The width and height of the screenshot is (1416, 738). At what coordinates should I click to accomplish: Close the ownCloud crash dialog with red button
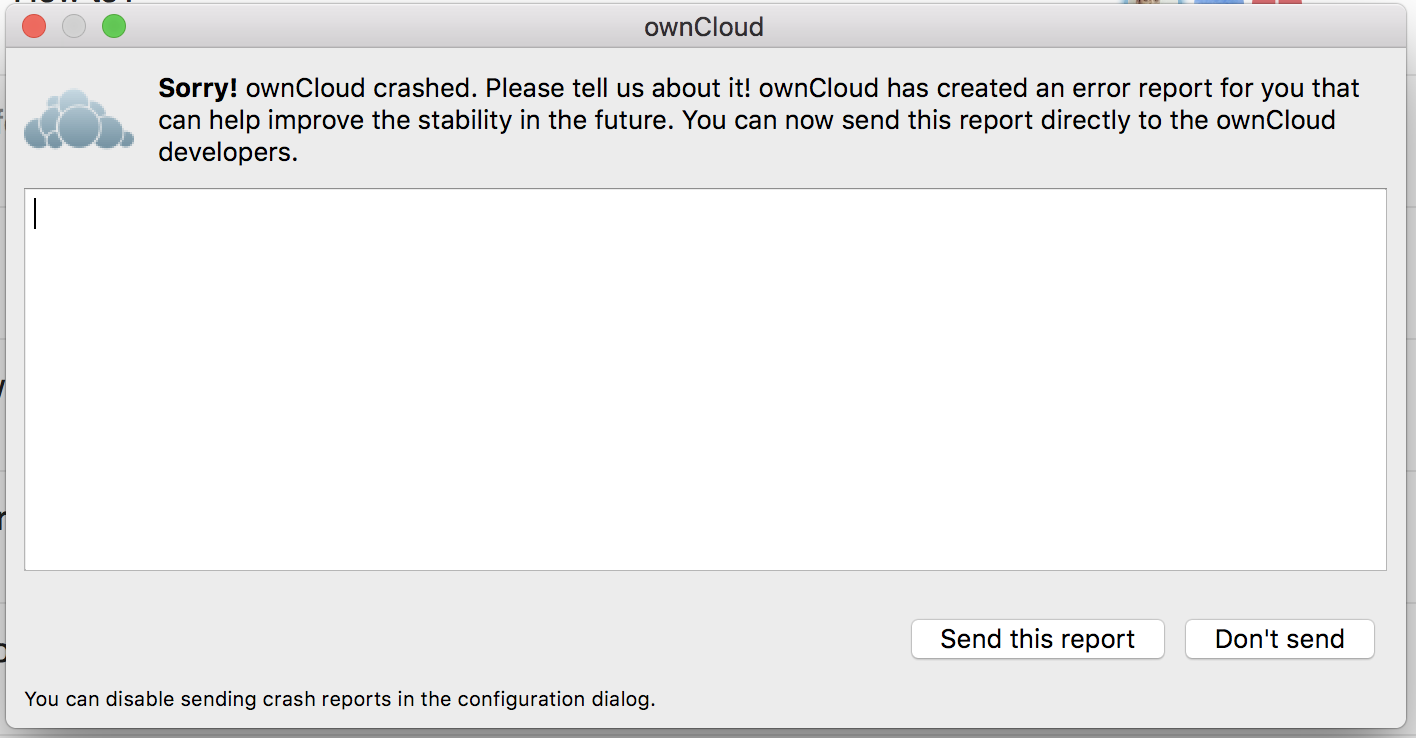[34, 26]
